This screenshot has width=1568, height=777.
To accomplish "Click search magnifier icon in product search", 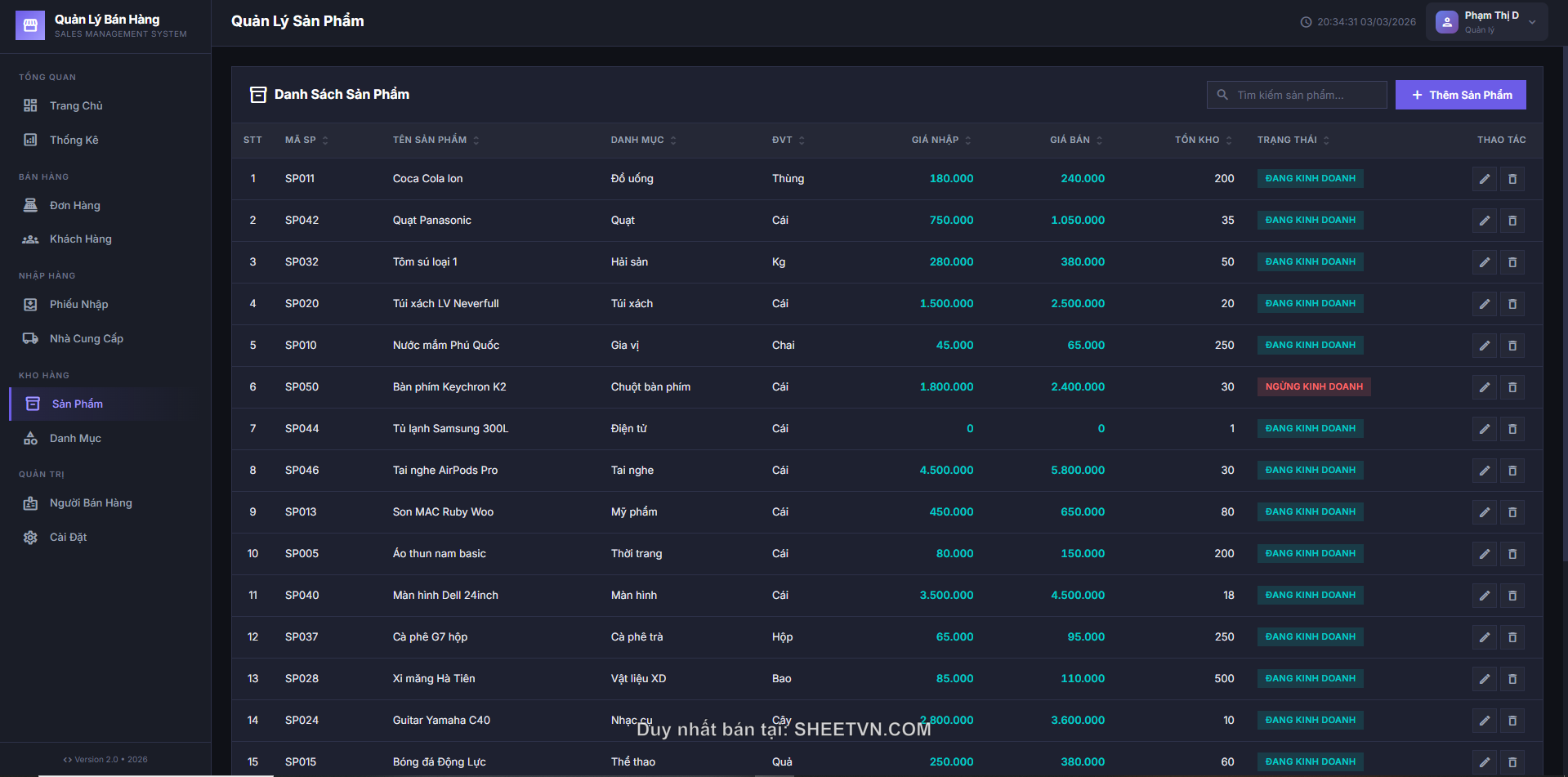I will pos(1222,95).
